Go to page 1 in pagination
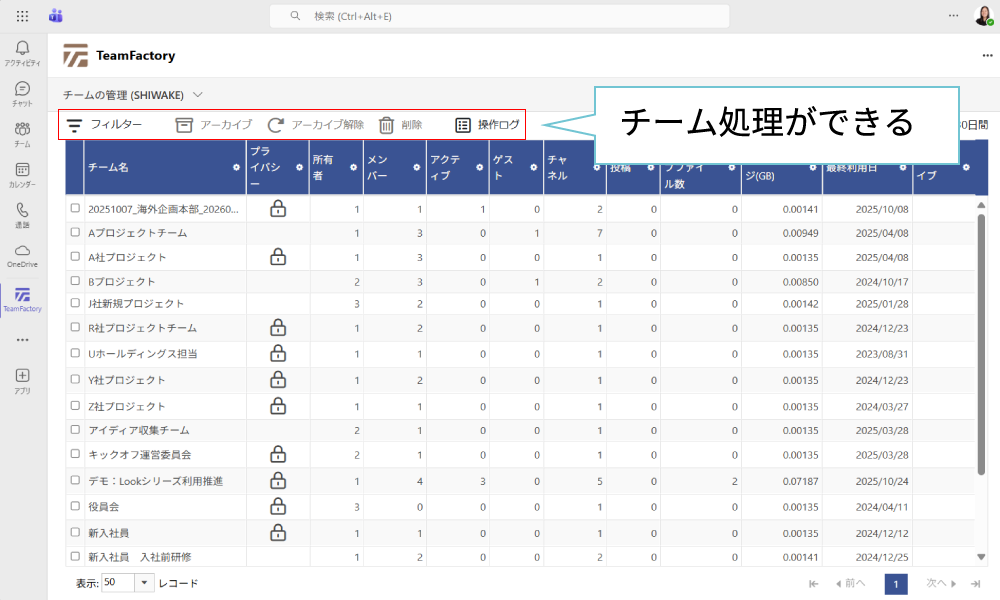 [x=896, y=583]
